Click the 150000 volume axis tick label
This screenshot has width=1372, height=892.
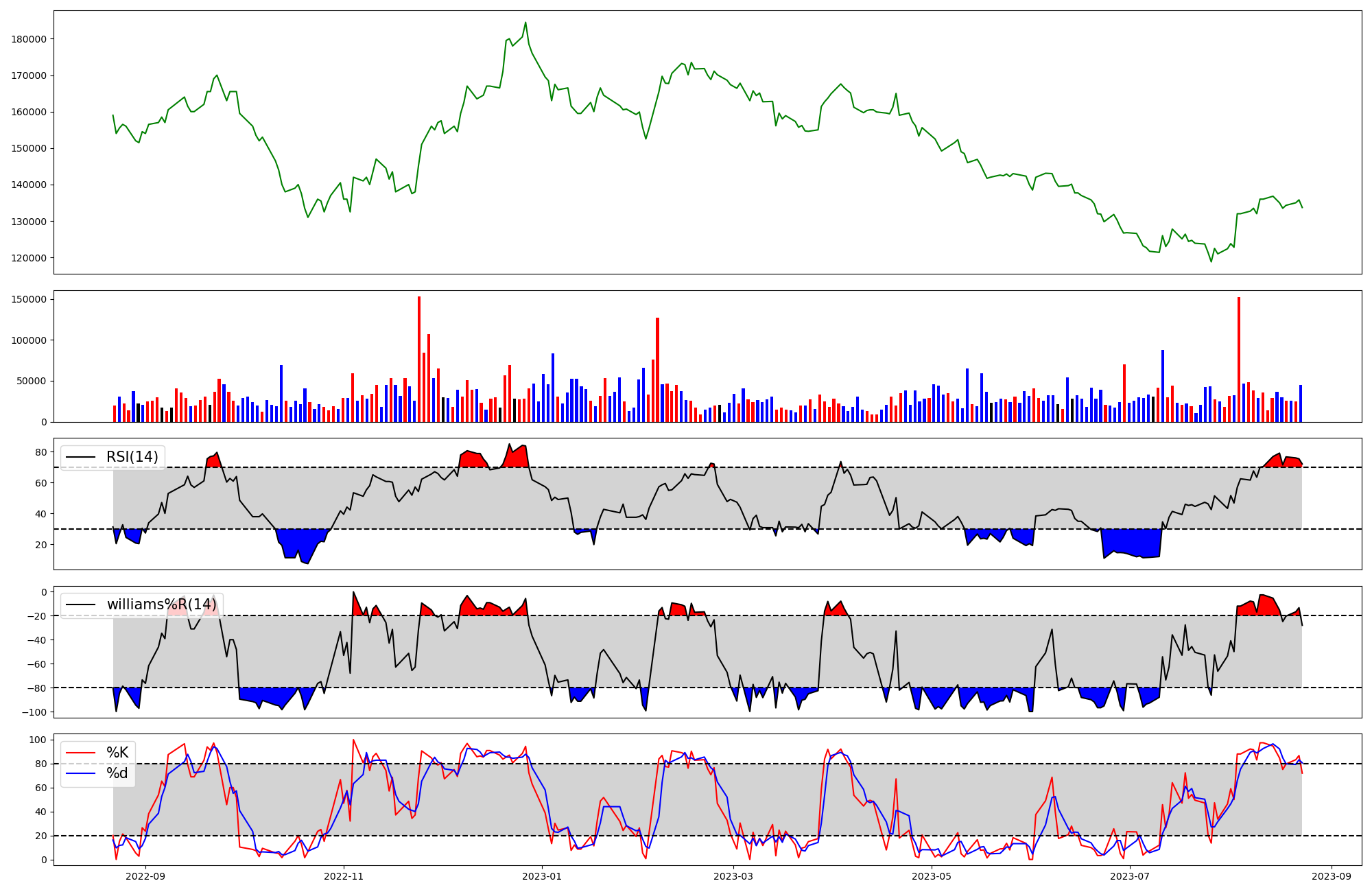point(29,299)
